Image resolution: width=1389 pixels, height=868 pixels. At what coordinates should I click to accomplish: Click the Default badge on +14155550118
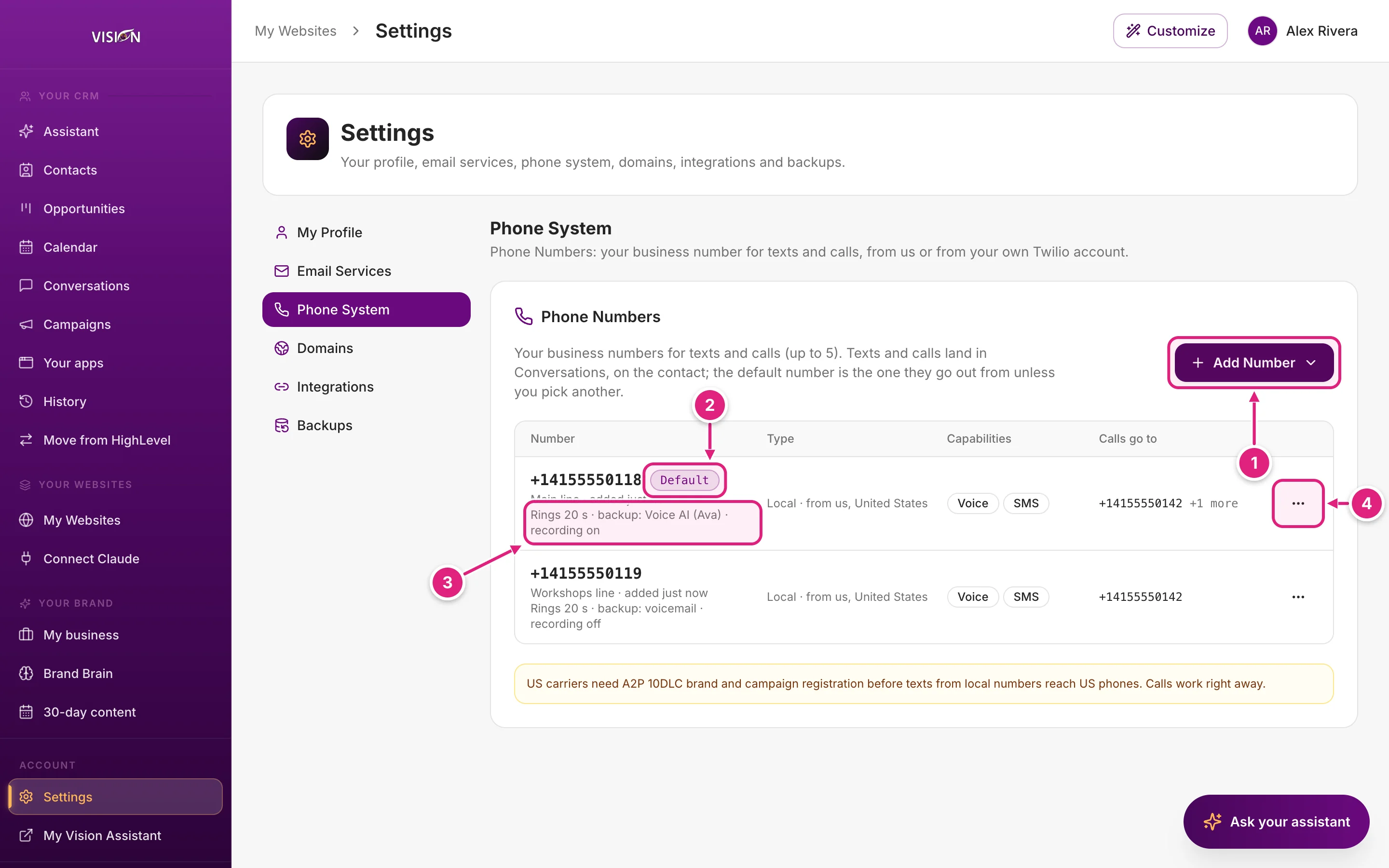tap(684, 480)
